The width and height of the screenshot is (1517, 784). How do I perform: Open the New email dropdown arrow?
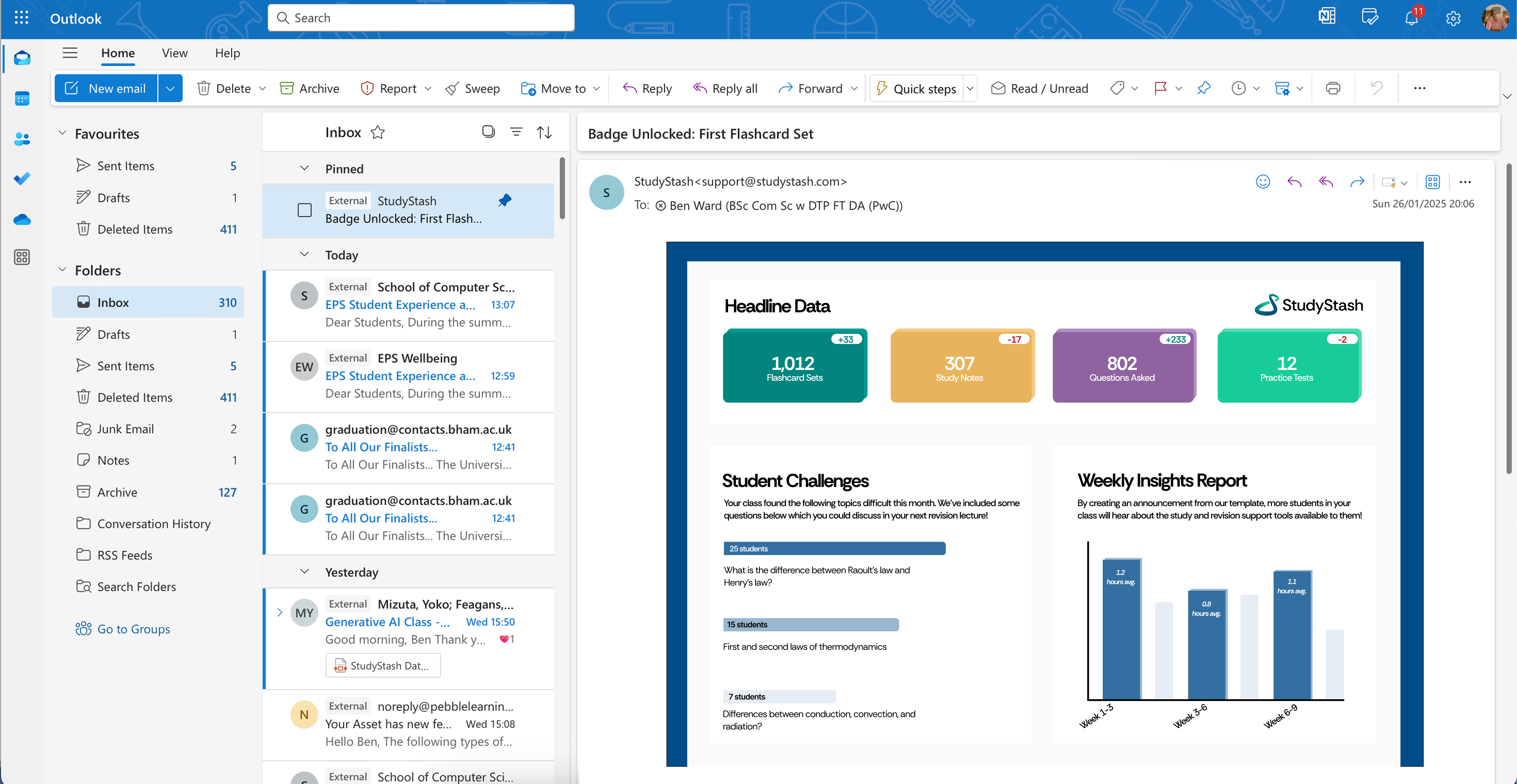click(170, 88)
